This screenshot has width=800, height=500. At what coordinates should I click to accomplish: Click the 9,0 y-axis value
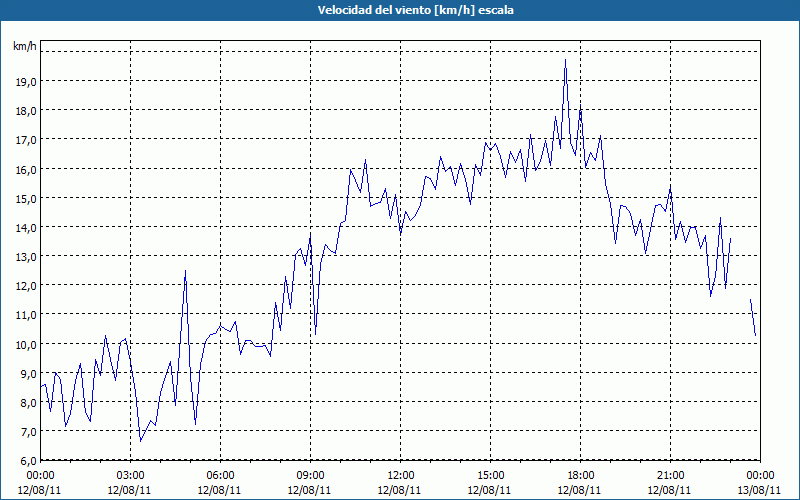click(x=28, y=373)
